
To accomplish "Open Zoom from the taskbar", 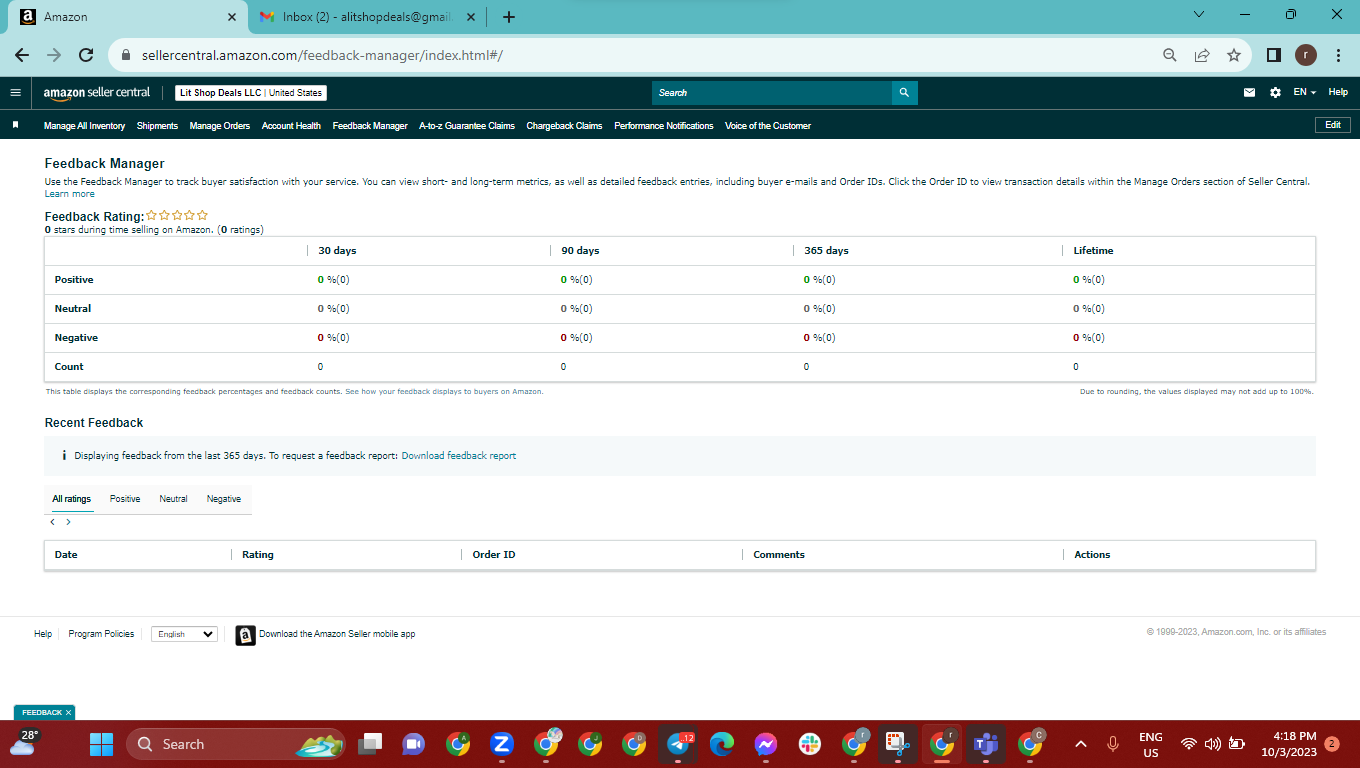I will (502, 744).
